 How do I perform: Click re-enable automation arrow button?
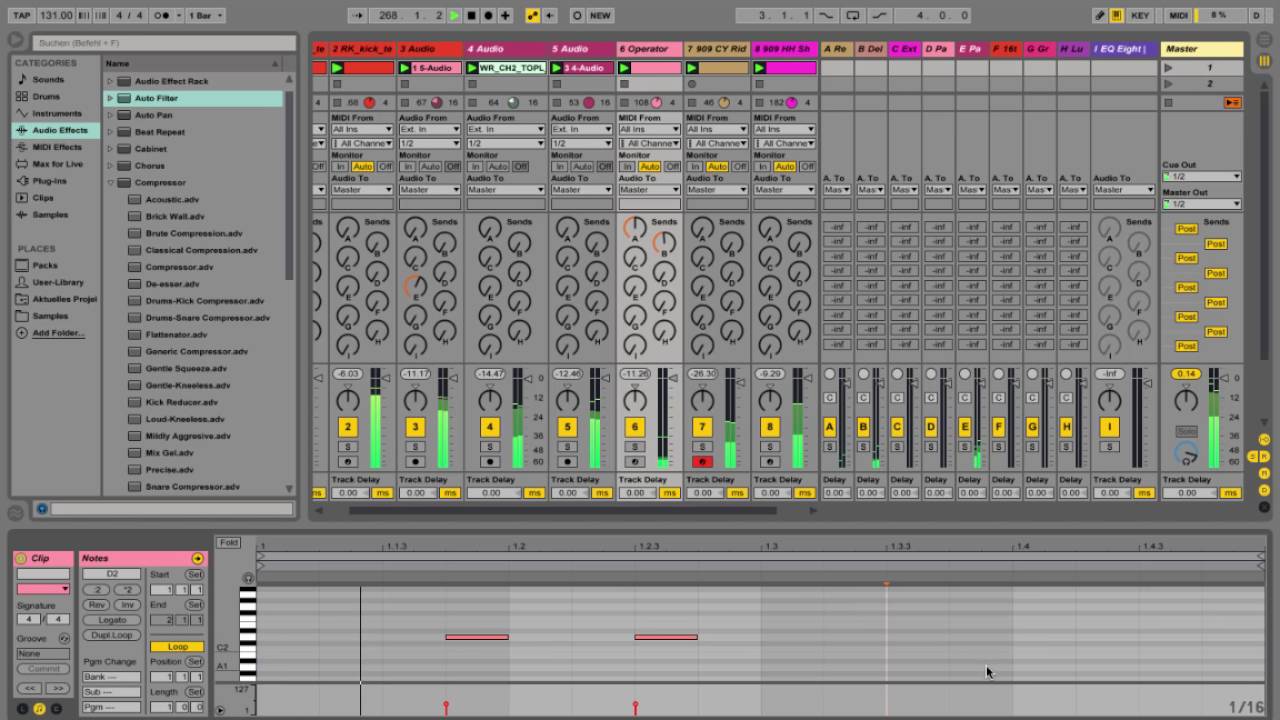549,15
